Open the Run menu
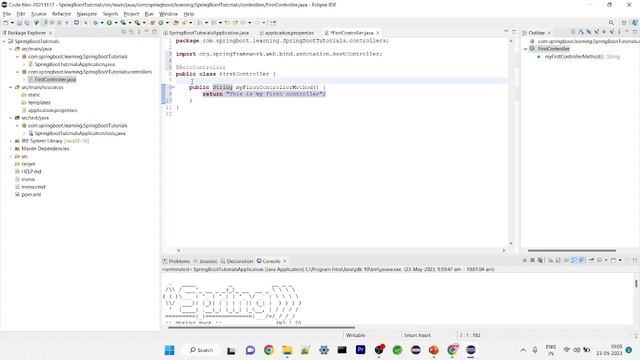Viewport: 640px width, 360px height. click(149, 14)
